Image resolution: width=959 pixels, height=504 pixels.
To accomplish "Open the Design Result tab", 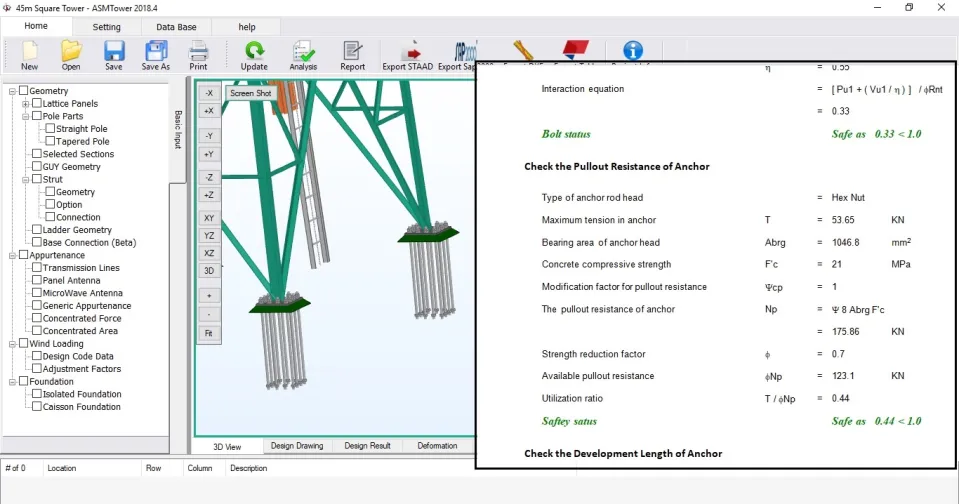I will (367, 446).
